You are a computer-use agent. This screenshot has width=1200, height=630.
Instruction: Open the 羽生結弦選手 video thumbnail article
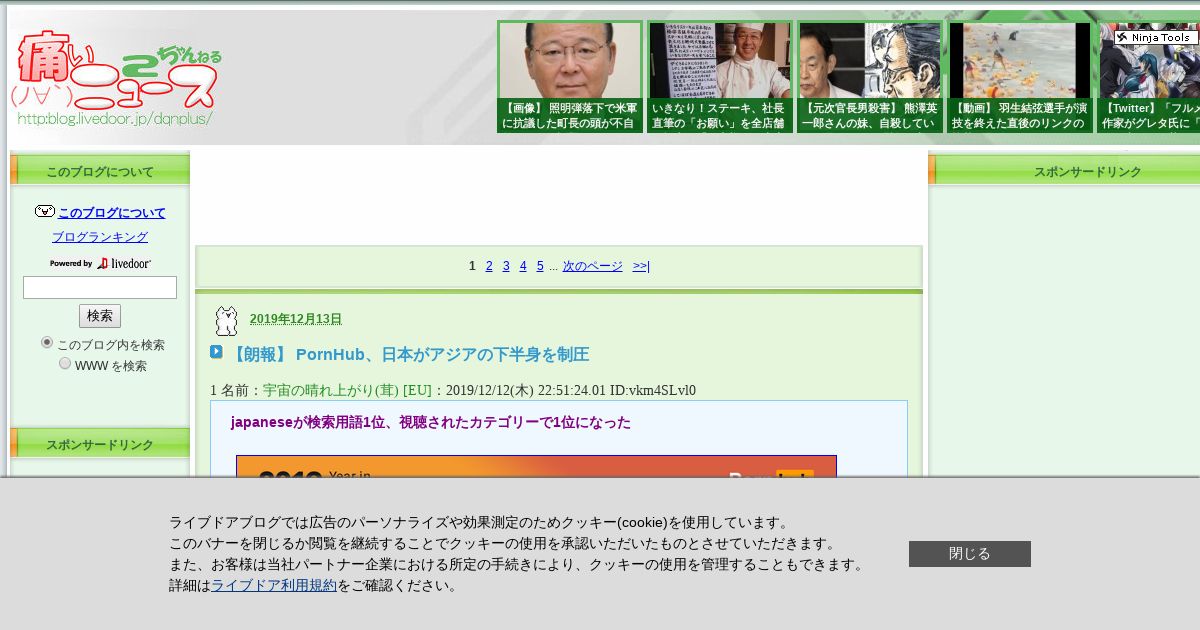tap(1020, 77)
